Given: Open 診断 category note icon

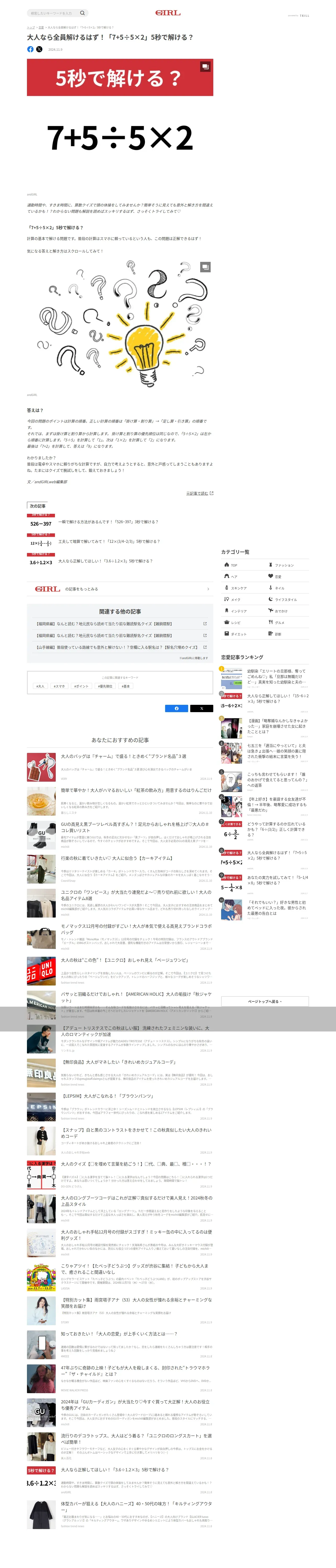Looking at the screenshot, I should (271, 634).
